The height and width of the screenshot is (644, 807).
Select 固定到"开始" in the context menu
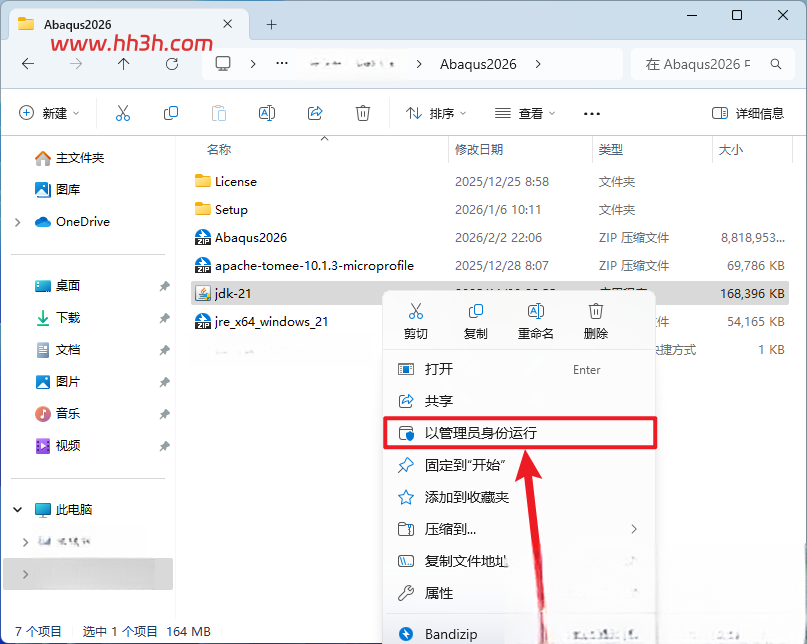pyautogui.click(x=519, y=465)
